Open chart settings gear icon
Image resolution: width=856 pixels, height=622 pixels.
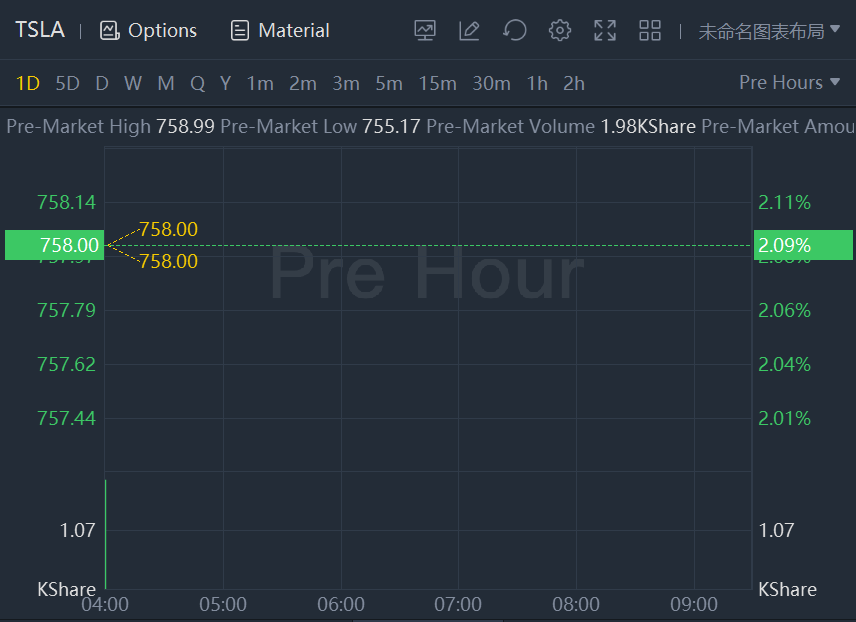[560, 31]
